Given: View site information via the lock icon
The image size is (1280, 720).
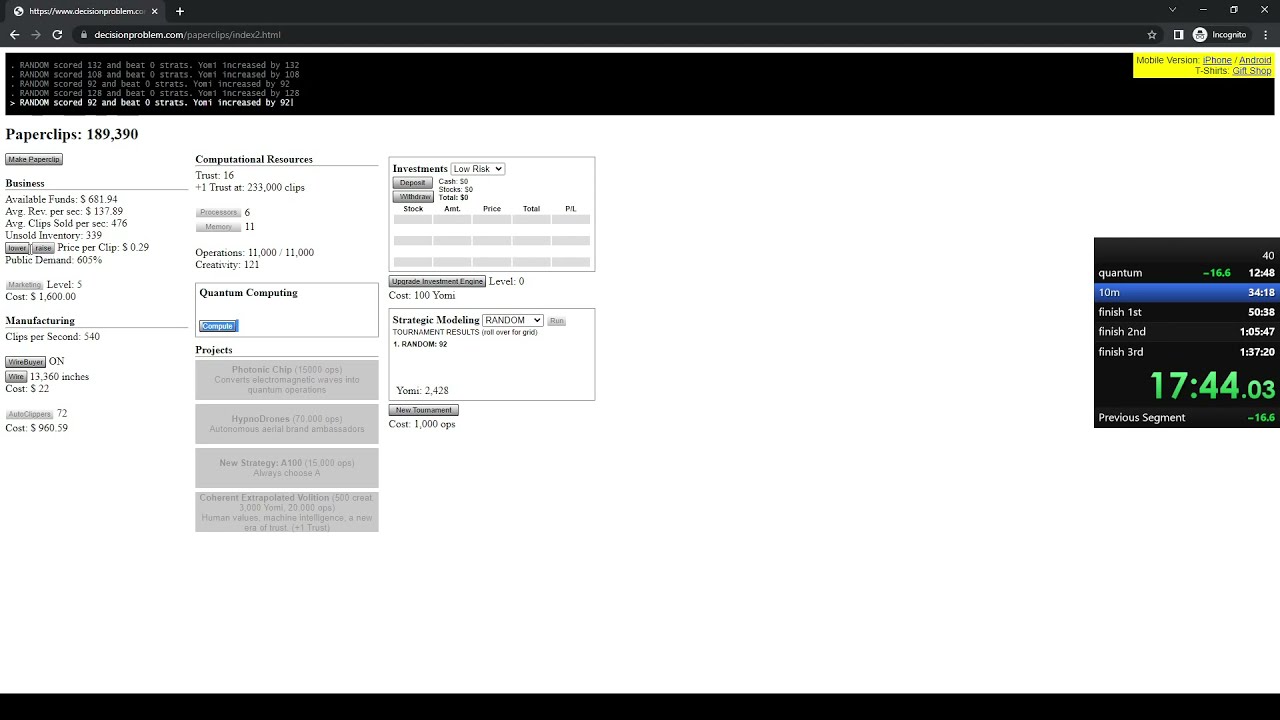Looking at the screenshot, I should [84, 35].
